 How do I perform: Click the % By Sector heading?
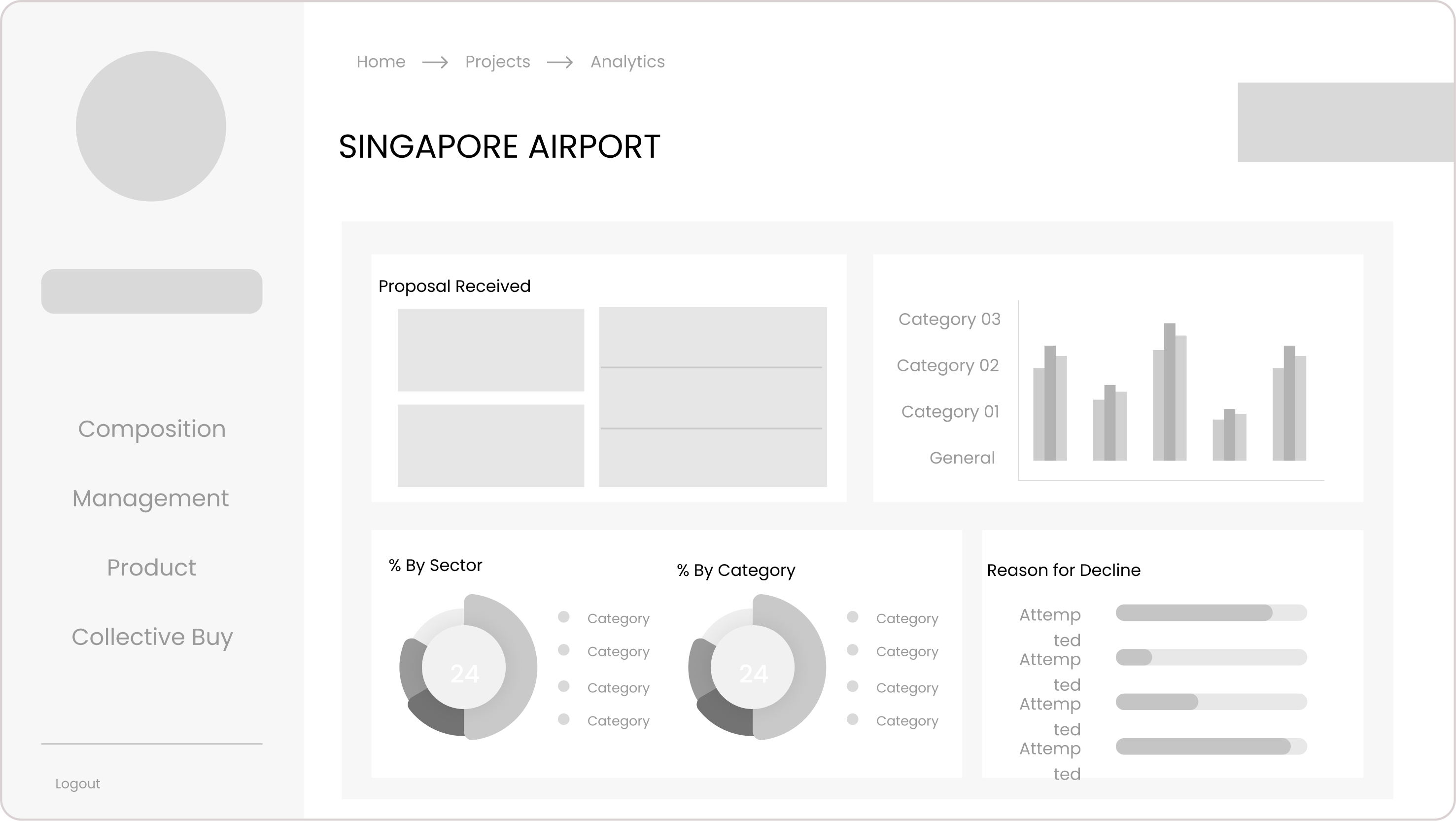pyautogui.click(x=435, y=566)
